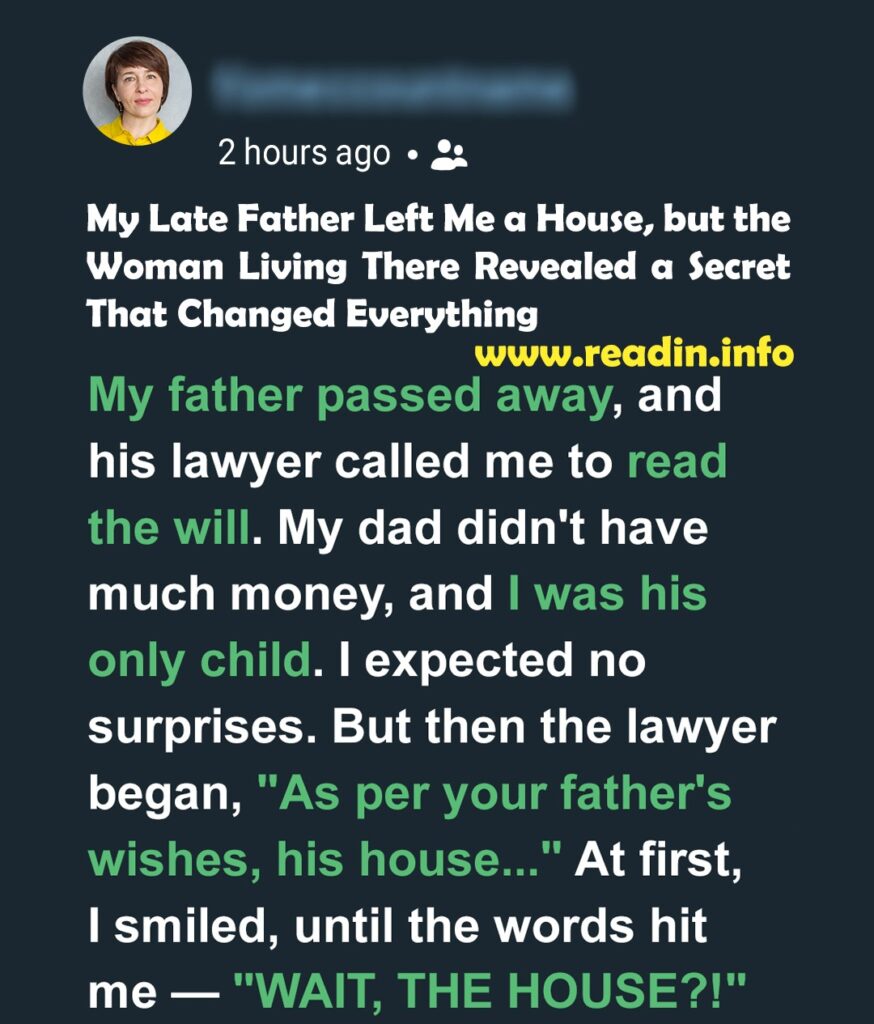Click the green "the will" text
Image resolution: width=874 pixels, height=1024 pixels.
point(169,527)
